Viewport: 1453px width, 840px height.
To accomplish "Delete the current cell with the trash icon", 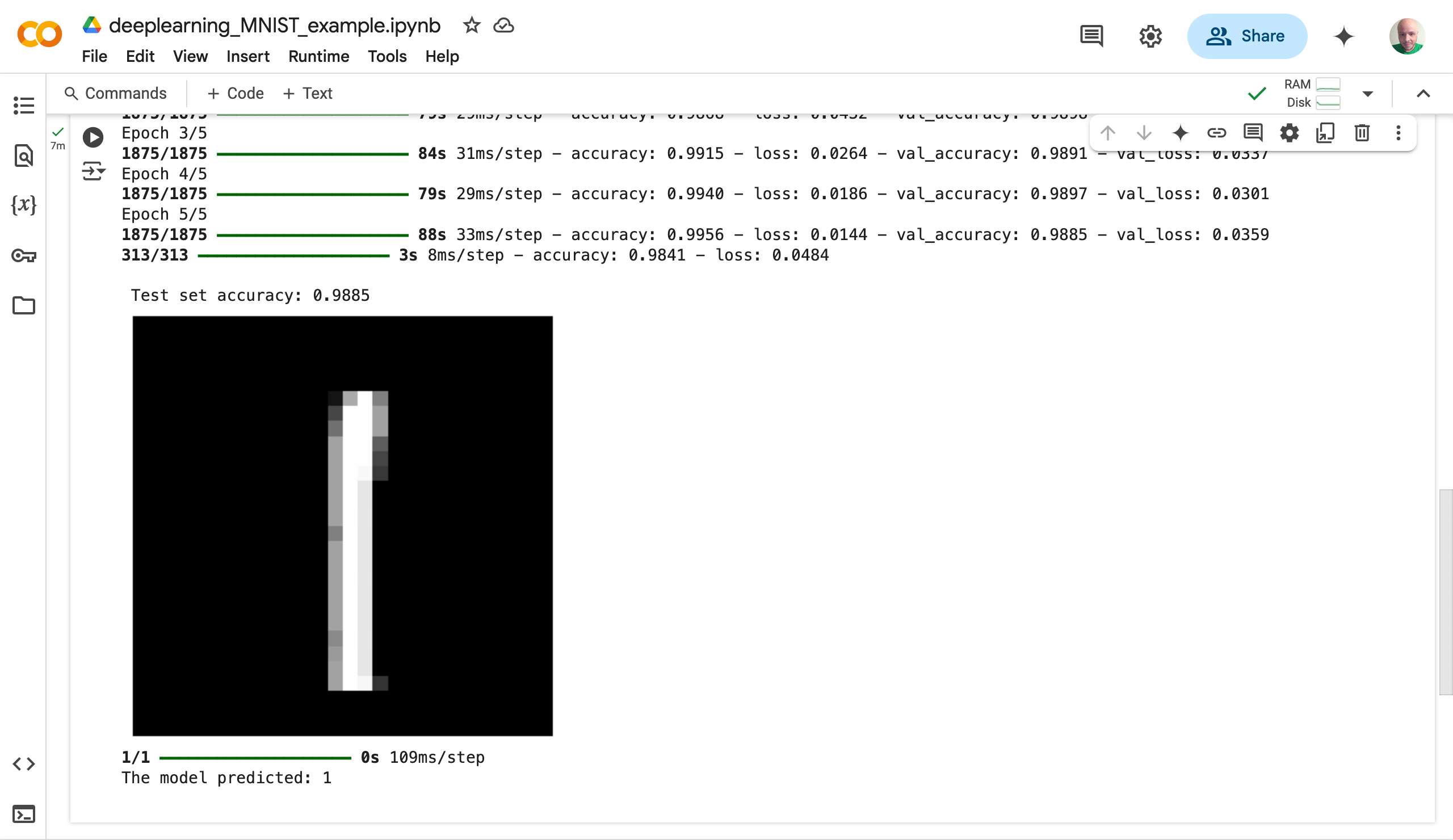I will pyautogui.click(x=1362, y=133).
